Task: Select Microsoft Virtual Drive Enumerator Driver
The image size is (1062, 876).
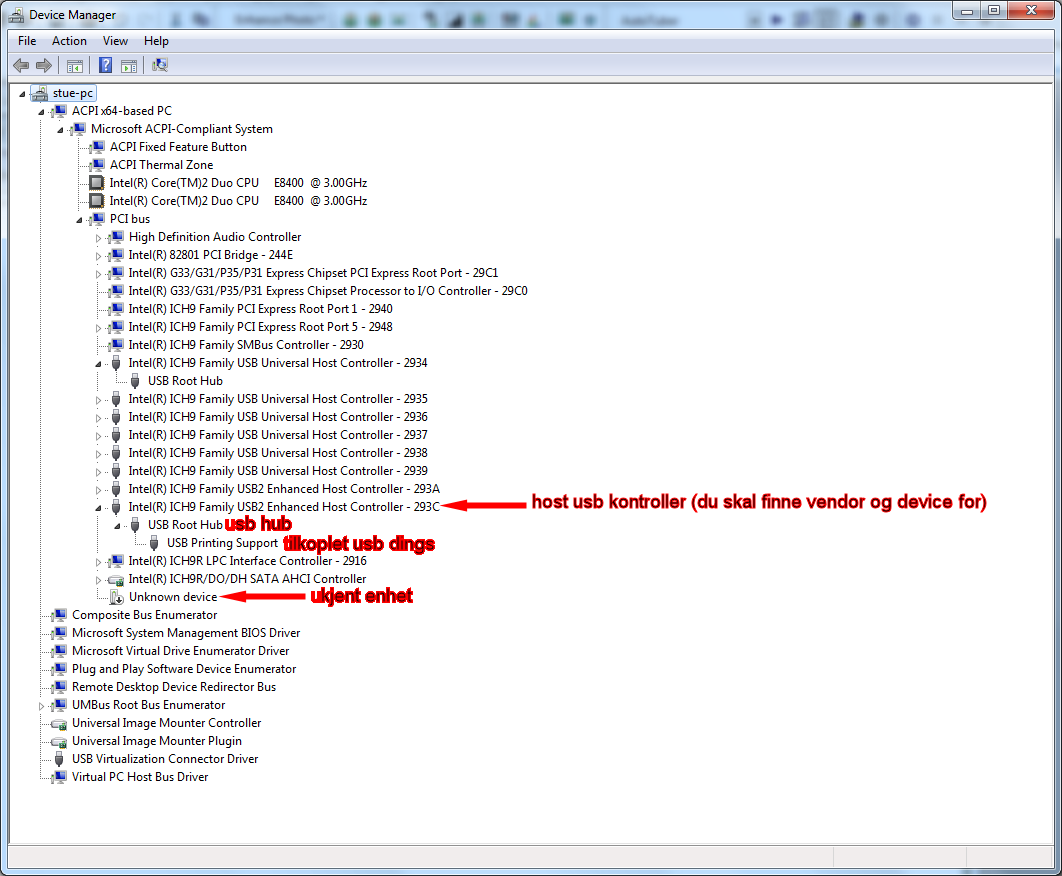Action: (181, 651)
